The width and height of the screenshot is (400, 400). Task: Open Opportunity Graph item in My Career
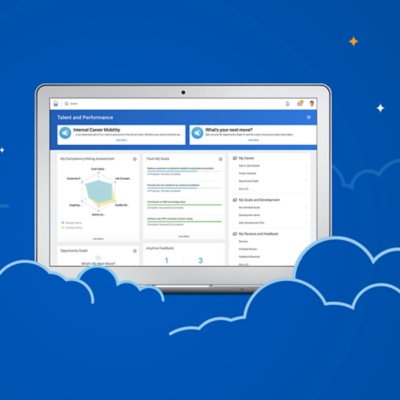[249, 181]
